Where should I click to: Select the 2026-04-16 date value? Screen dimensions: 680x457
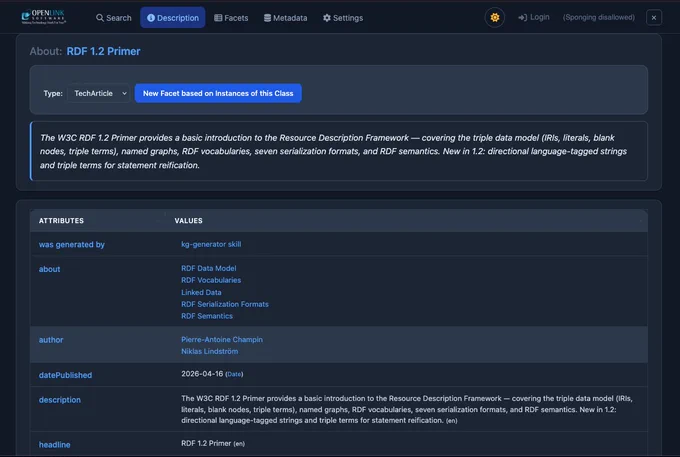[x=202, y=374]
